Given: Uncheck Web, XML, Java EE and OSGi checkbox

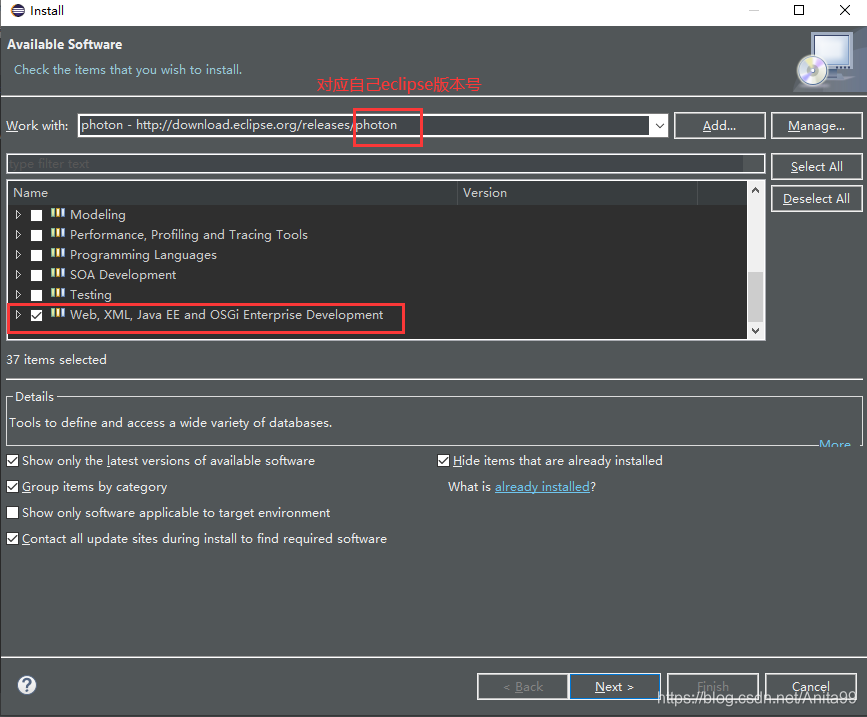Looking at the screenshot, I should click(36, 315).
